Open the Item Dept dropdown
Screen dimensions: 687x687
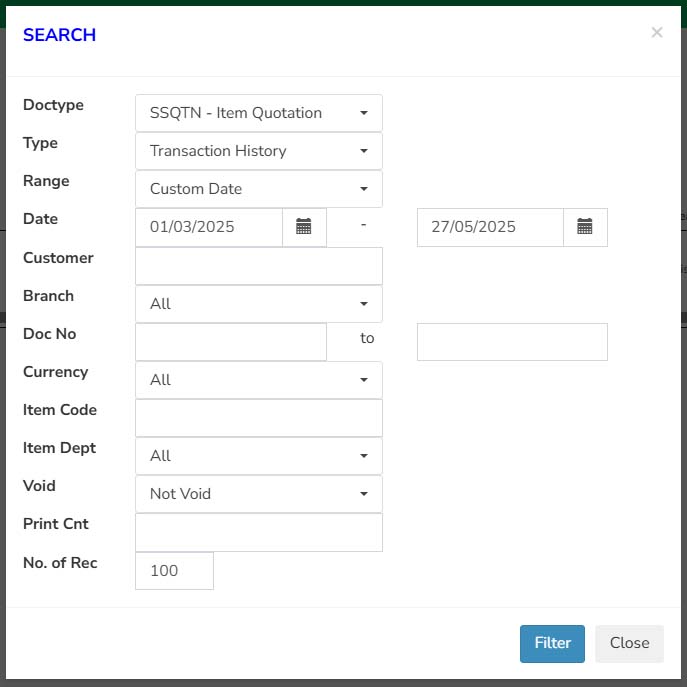259,456
